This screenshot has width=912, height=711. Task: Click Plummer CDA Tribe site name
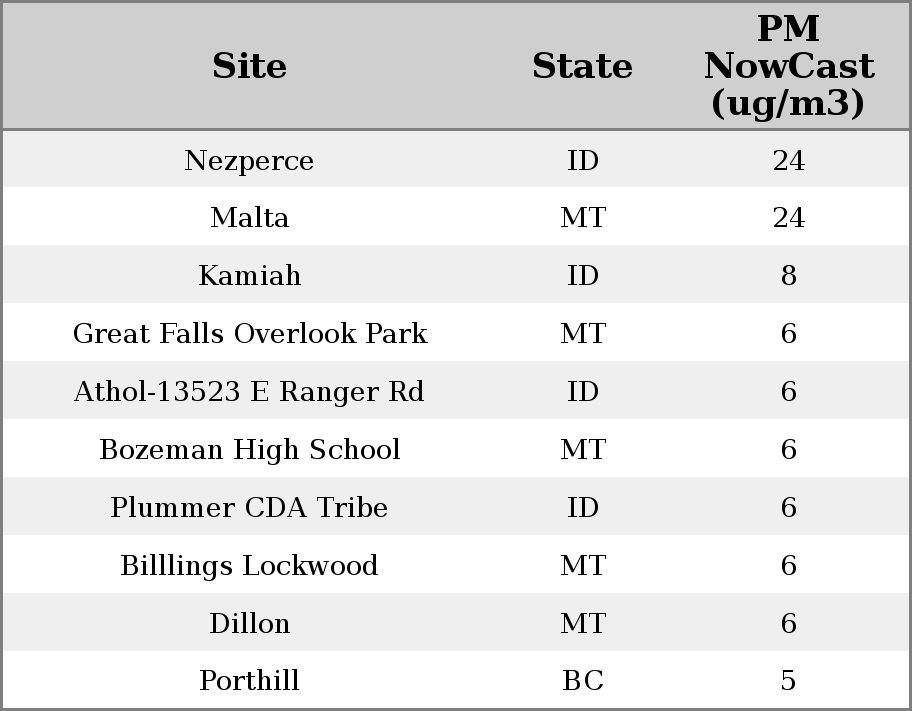(x=249, y=508)
